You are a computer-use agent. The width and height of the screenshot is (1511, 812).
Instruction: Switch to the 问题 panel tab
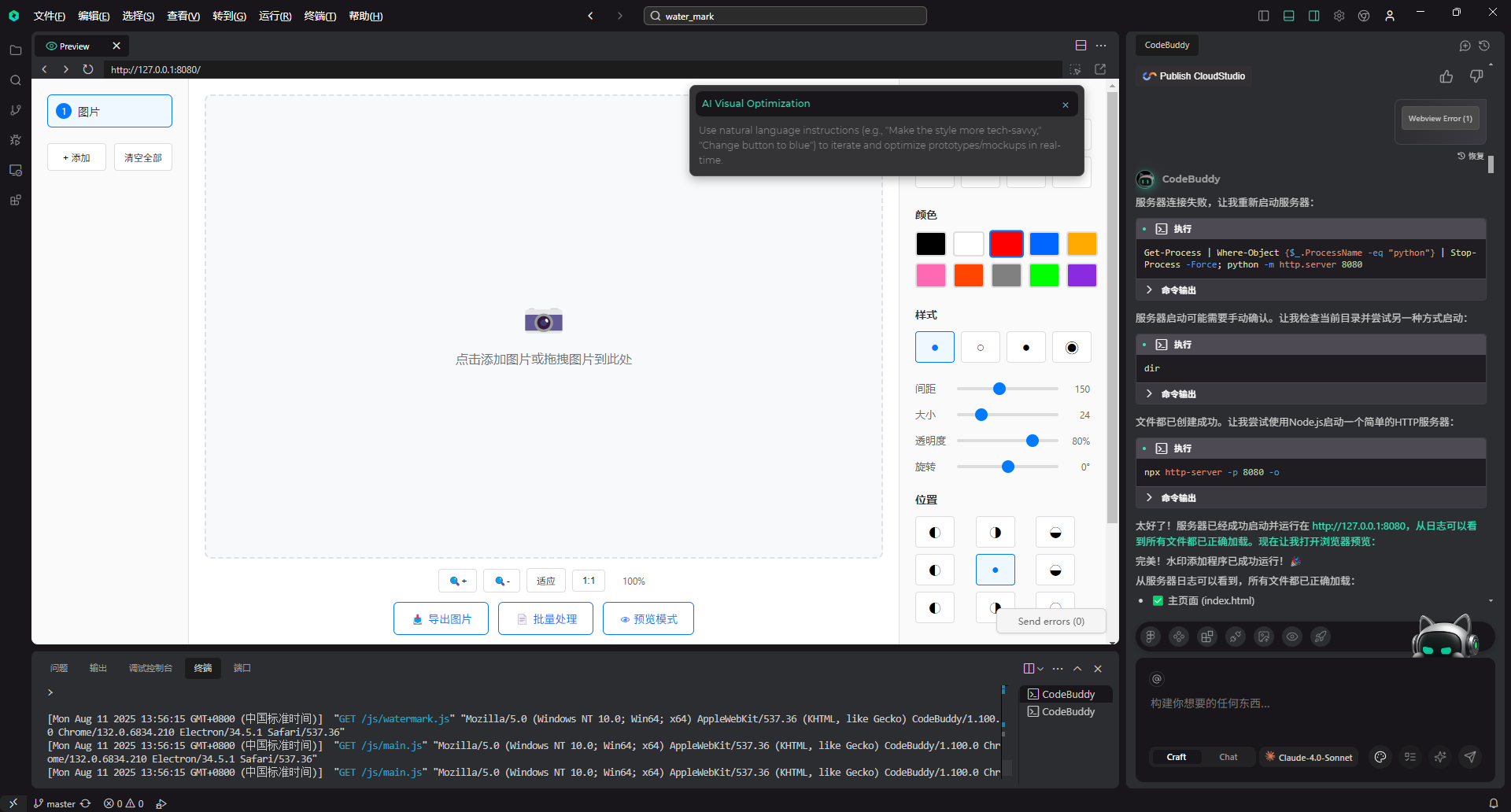[59, 668]
